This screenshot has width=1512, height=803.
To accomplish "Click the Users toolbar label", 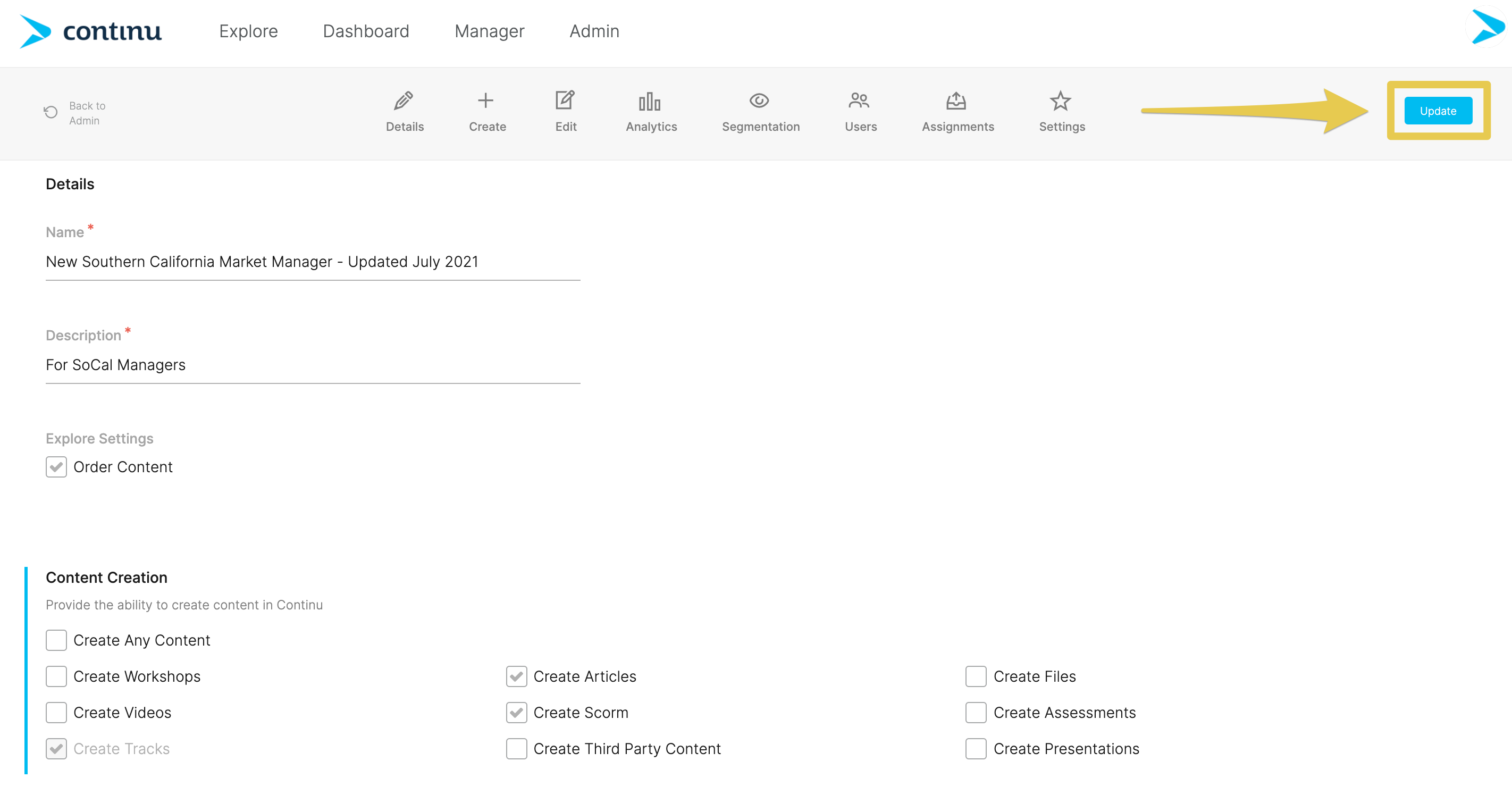I will tap(861, 127).
